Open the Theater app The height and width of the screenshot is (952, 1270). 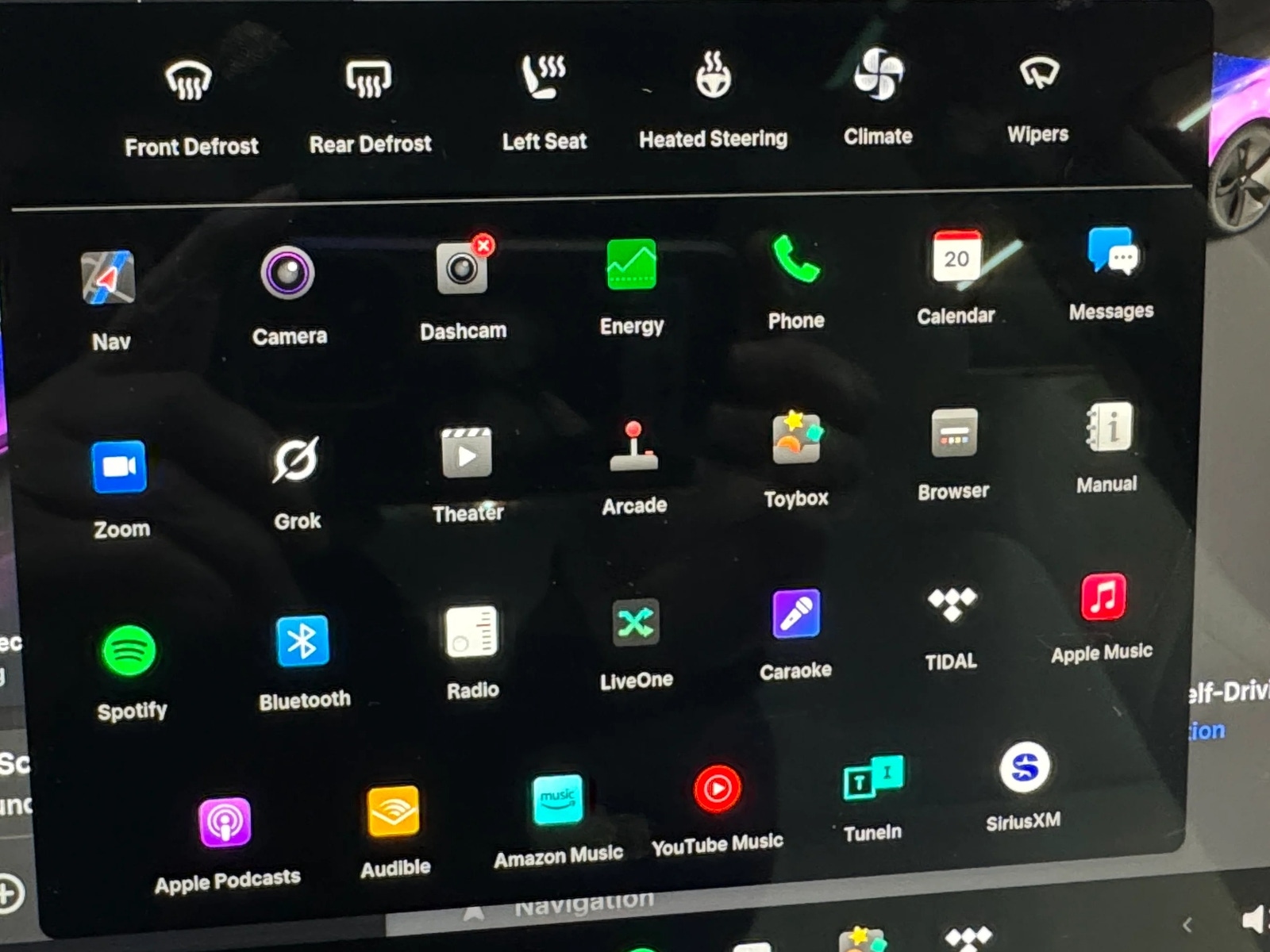point(467,454)
